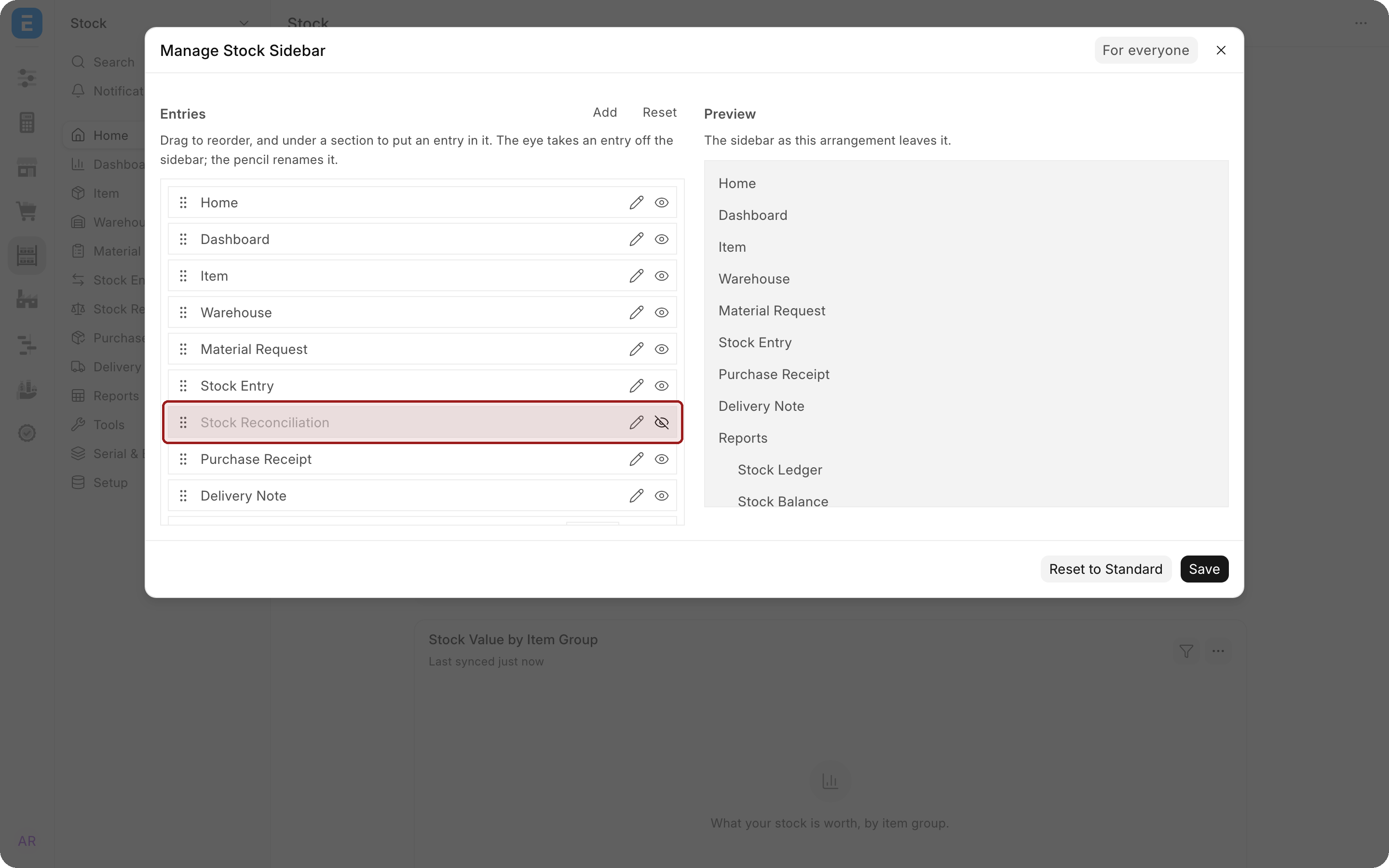Close the Manage Stock Sidebar dialog

point(1221,51)
